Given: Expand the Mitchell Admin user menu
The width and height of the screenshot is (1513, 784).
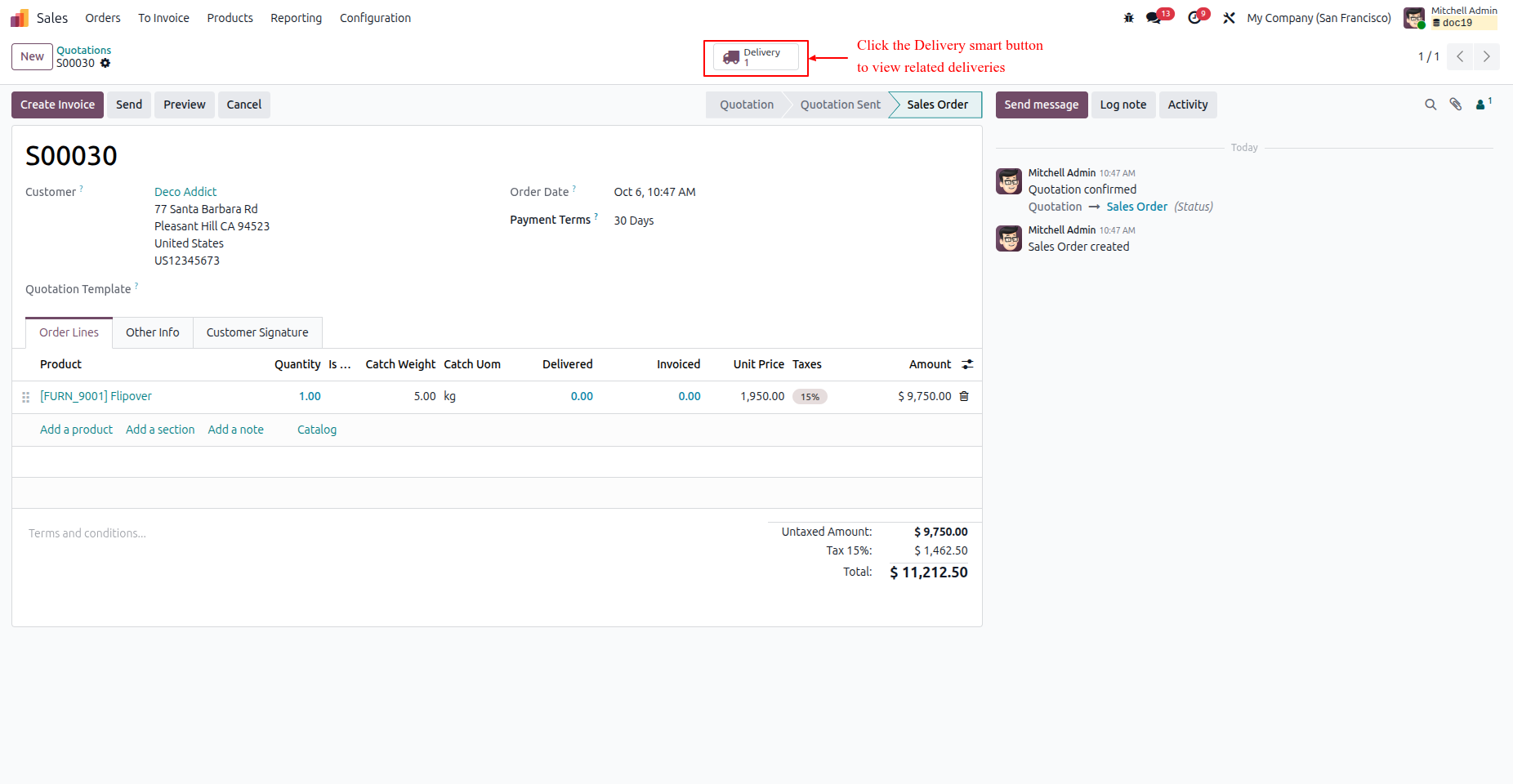Looking at the screenshot, I should click(1451, 17).
